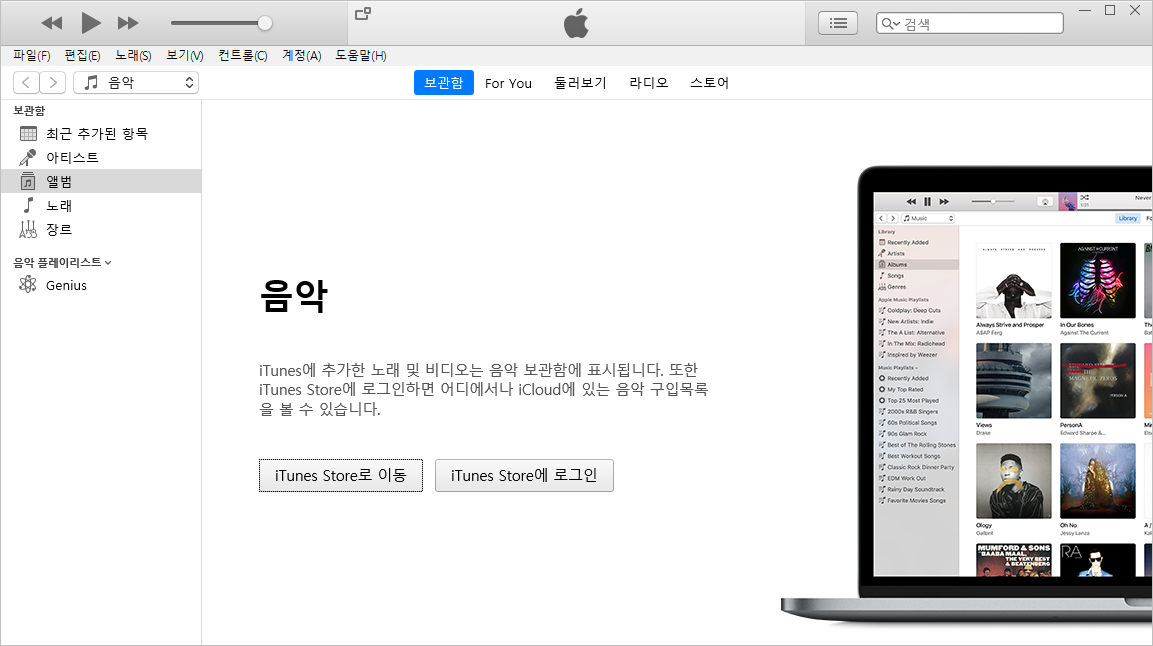
Task: Open the 컨트롤(C) menu
Action: (x=243, y=55)
